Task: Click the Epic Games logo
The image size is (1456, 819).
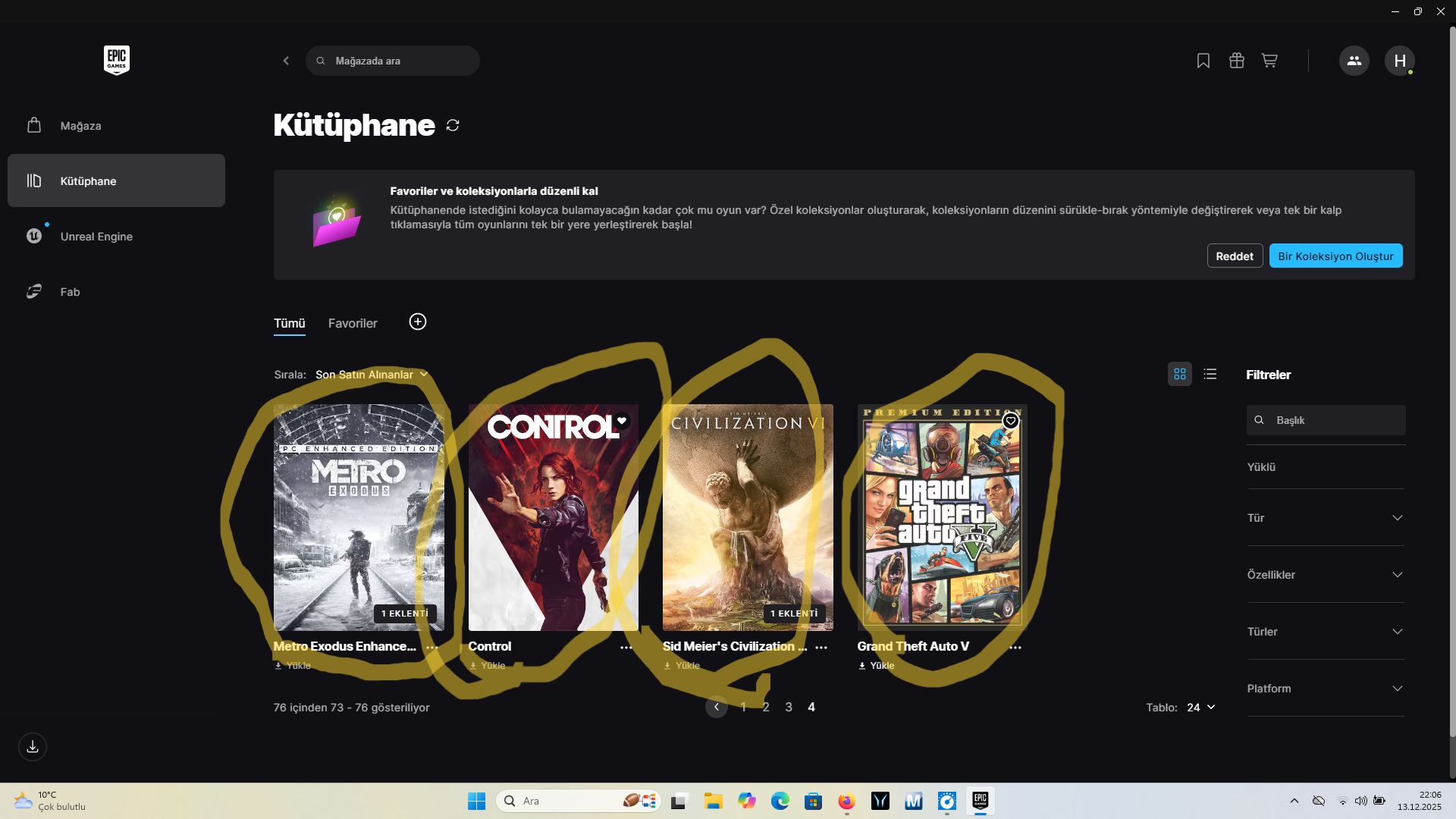Action: pyautogui.click(x=117, y=60)
